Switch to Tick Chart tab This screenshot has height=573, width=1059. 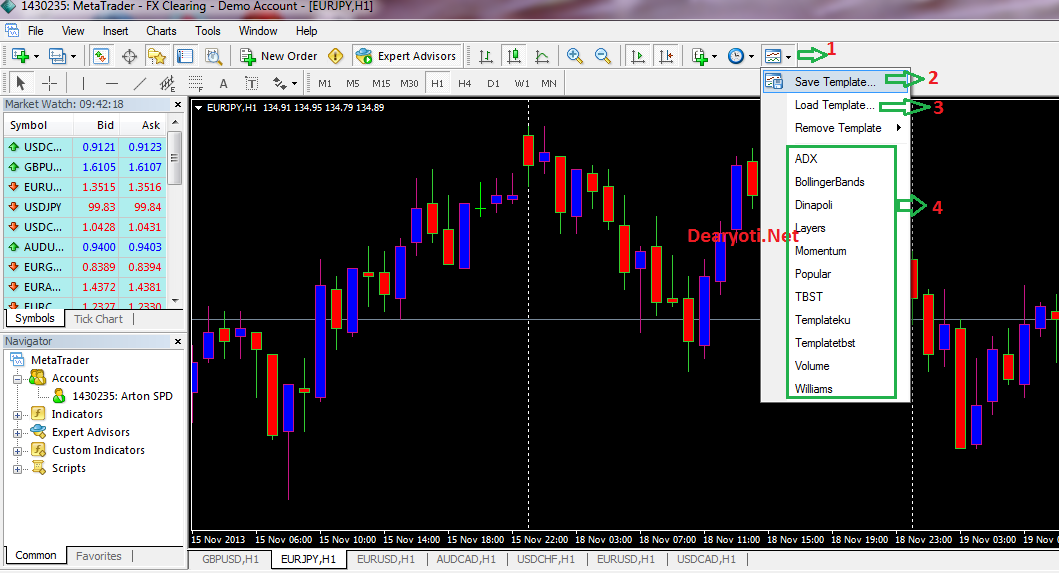(99, 319)
